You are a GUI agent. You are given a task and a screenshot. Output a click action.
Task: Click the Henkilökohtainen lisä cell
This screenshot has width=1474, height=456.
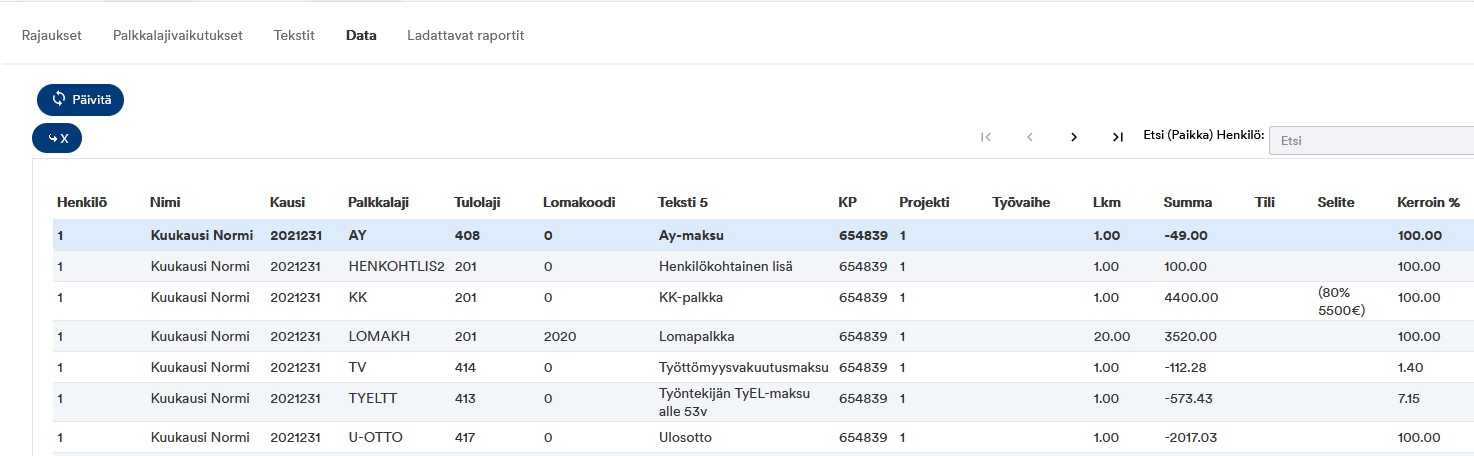[726, 267]
